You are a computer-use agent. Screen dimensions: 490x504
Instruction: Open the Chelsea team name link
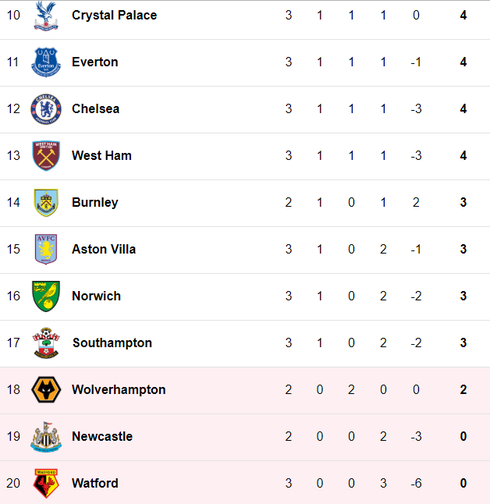point(96,109)
